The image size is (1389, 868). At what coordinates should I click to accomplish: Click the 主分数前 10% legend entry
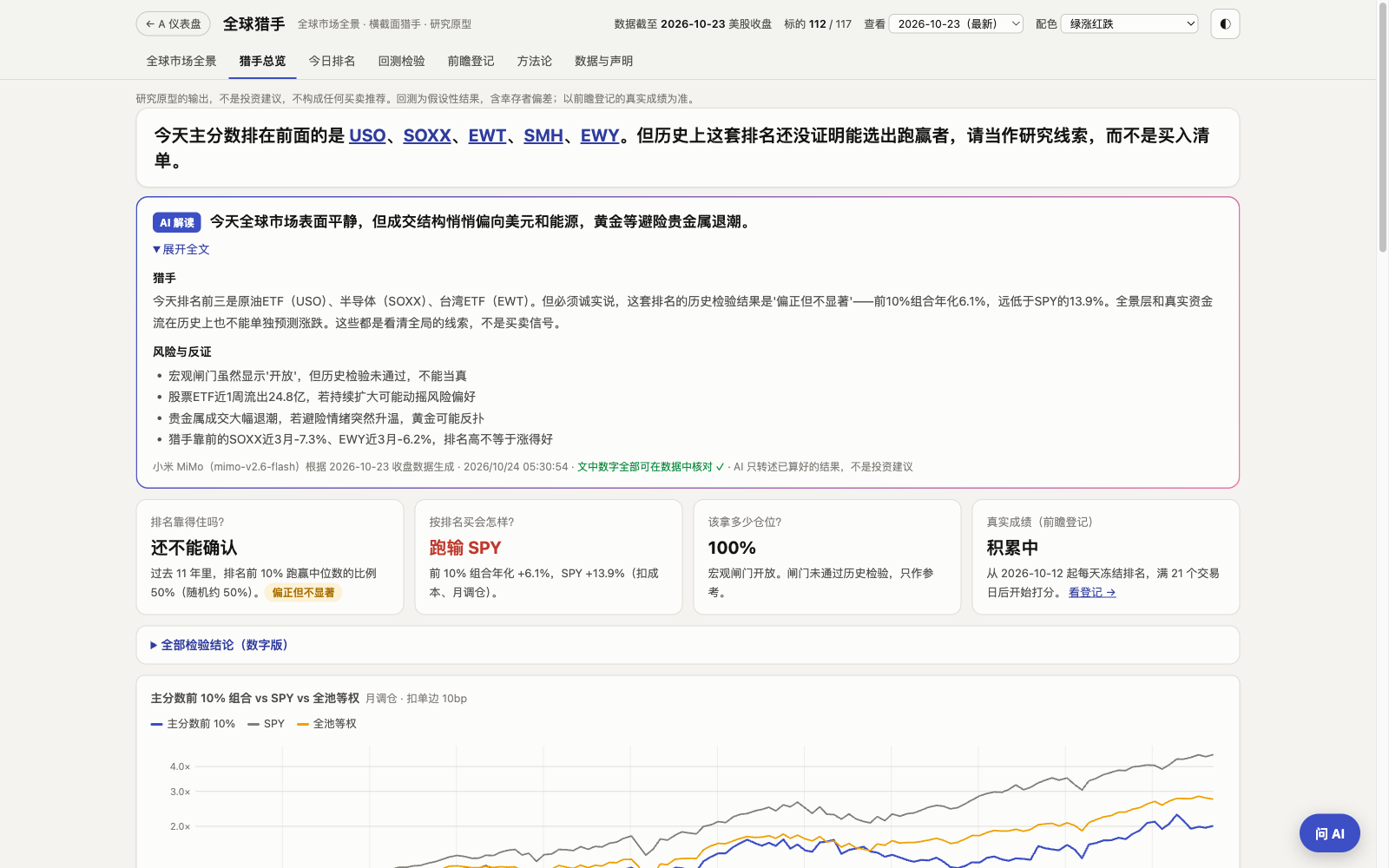(x=193, y=724)
